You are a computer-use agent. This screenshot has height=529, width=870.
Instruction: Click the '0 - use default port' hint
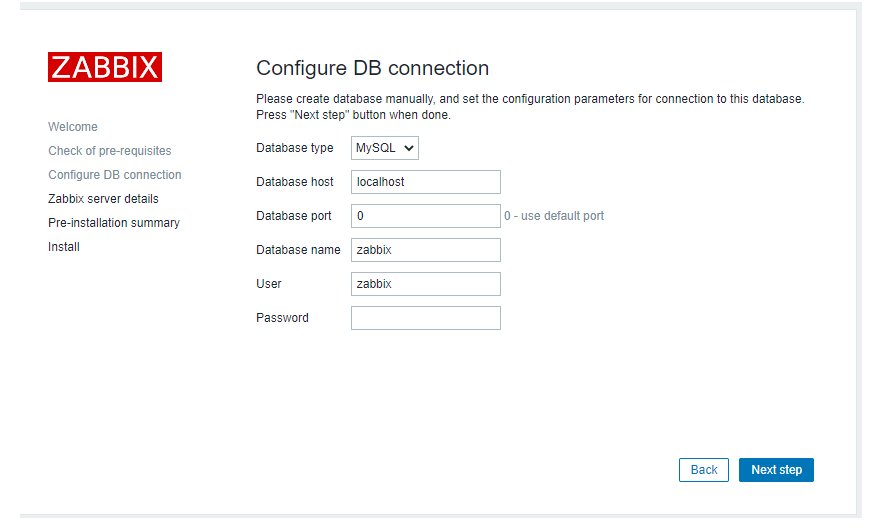click(x=554, y=216)
